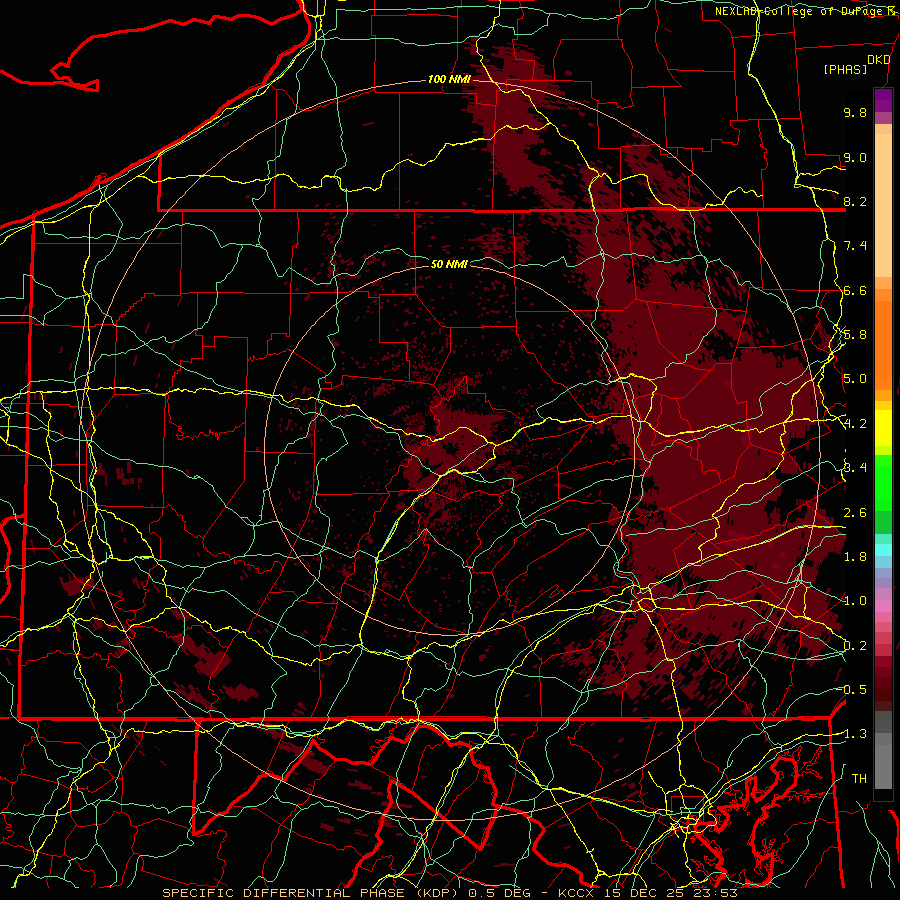Screen dimensions: 900x900
Task: Click the purple segment at the color bar top
Action: 883,100
